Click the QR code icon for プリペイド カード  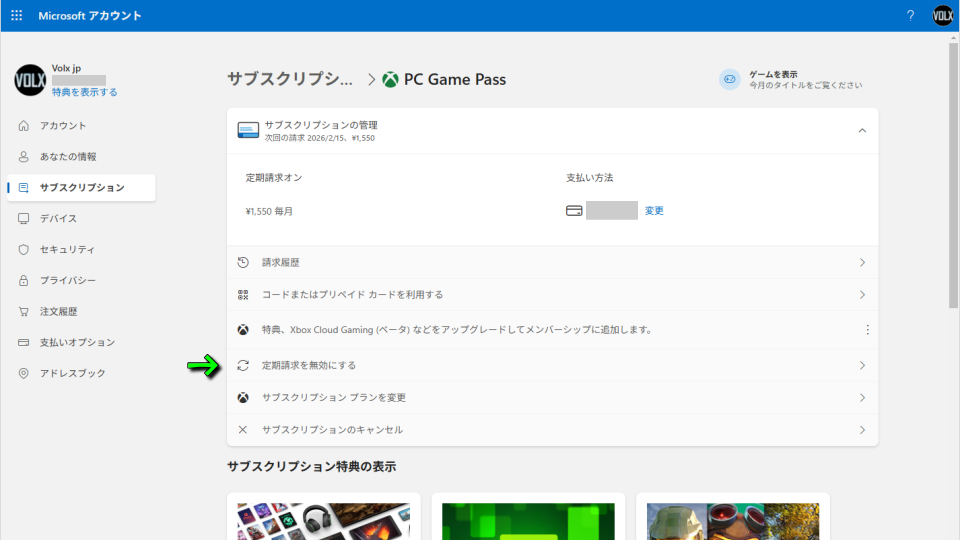pos(243,295)
